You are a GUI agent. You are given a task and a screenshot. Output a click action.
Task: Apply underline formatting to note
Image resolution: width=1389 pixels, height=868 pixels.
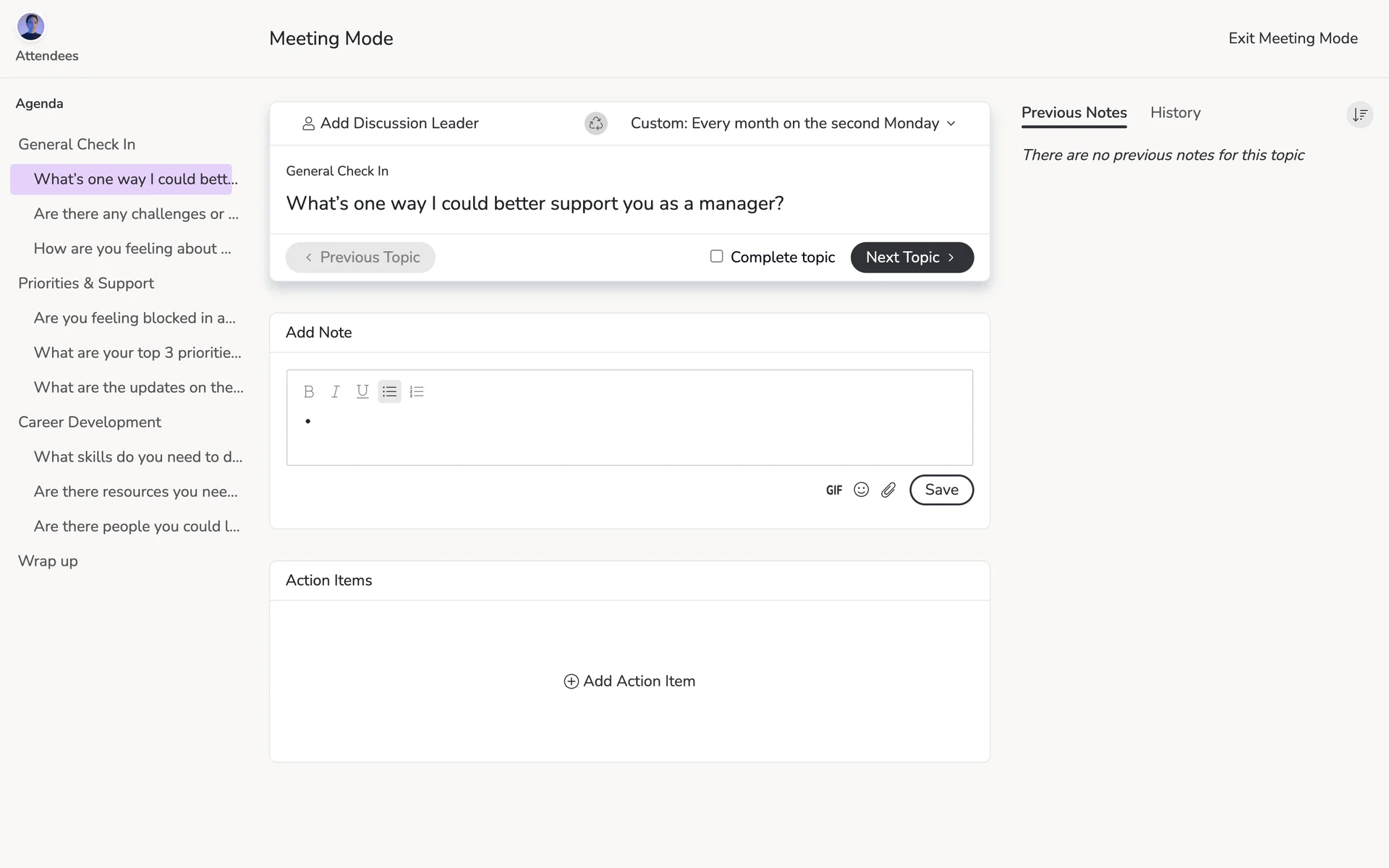point(362,391)
